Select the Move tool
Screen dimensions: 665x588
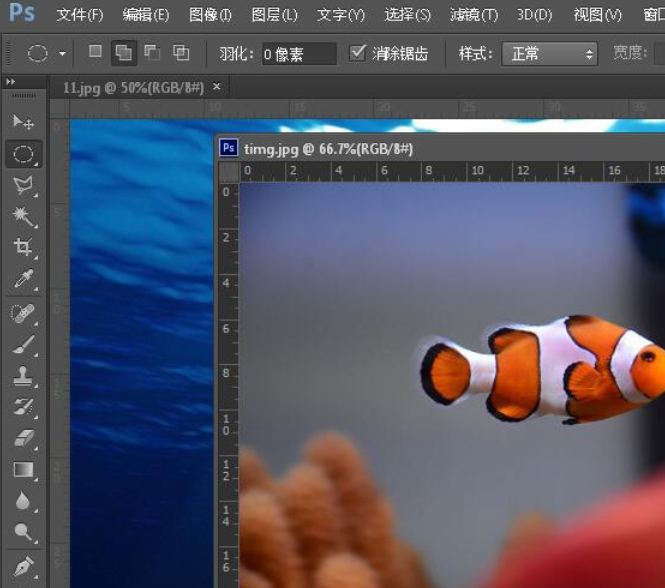(x=23, y=123)
